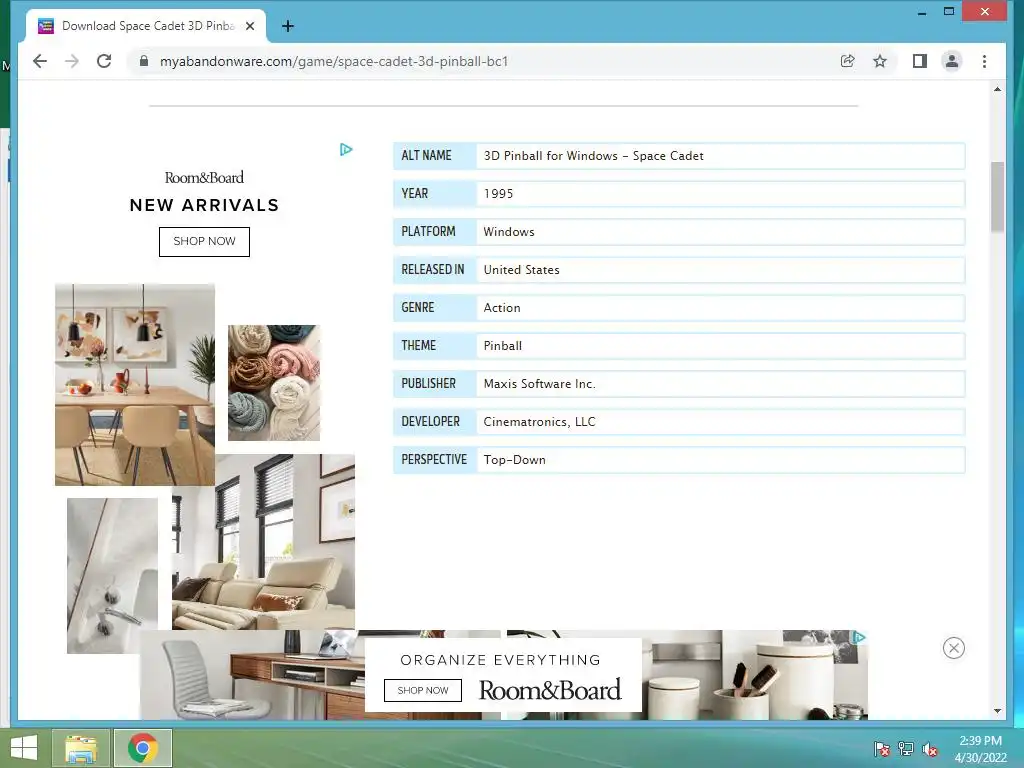
Task: Click the ALT NAME label
Action: click(x=426, y=155)
